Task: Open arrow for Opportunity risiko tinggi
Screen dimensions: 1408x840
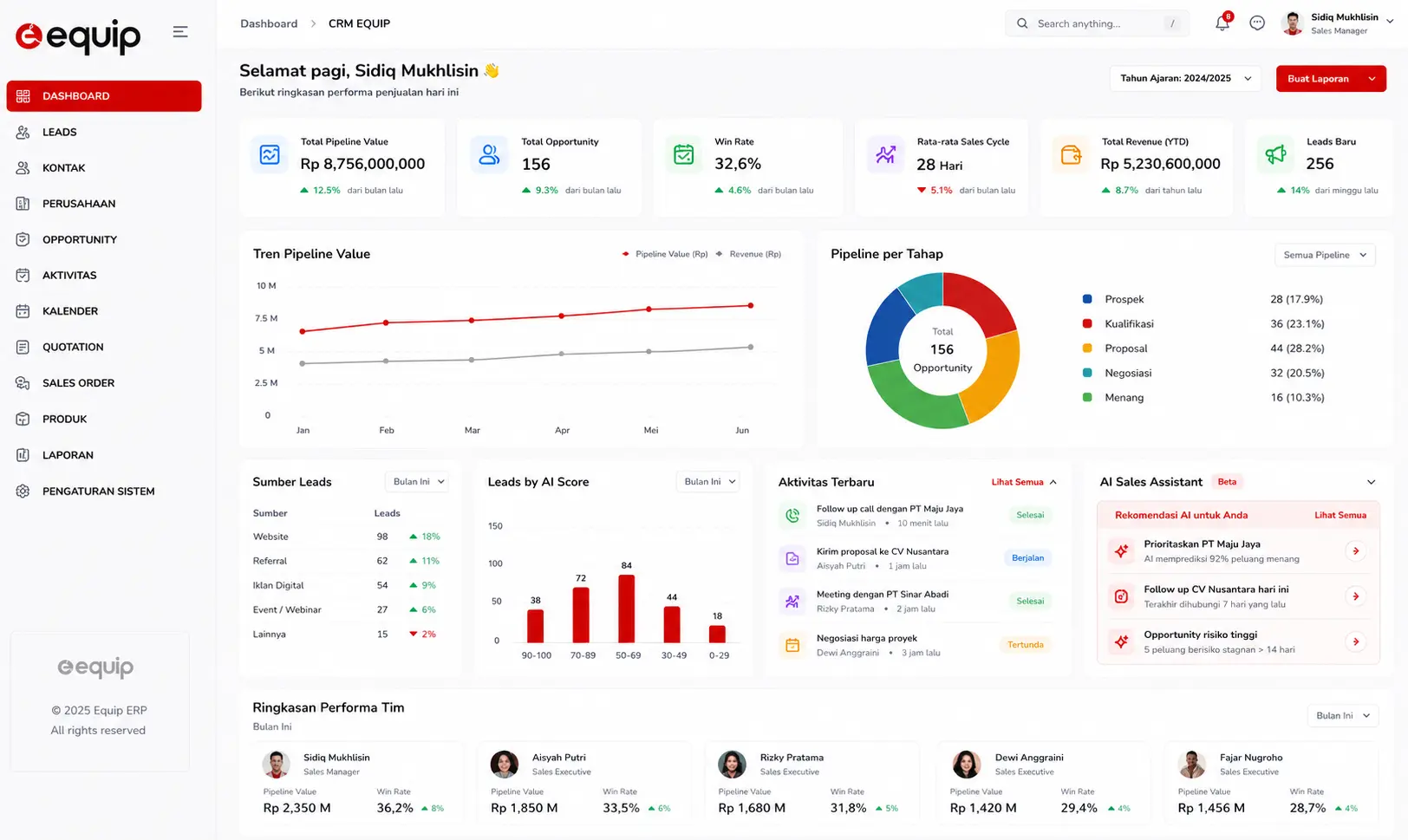Action: pos(1356,641)
